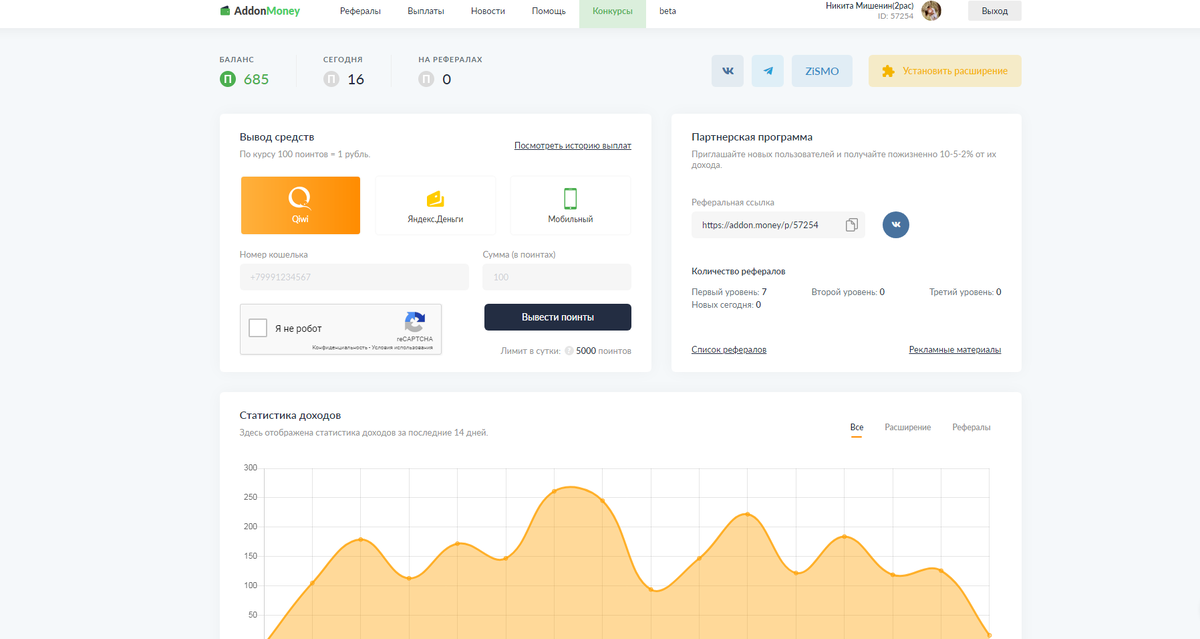Screen dimensions: 1200x639
Task: Click Установить расширение button
Action: tap(945, 71)
